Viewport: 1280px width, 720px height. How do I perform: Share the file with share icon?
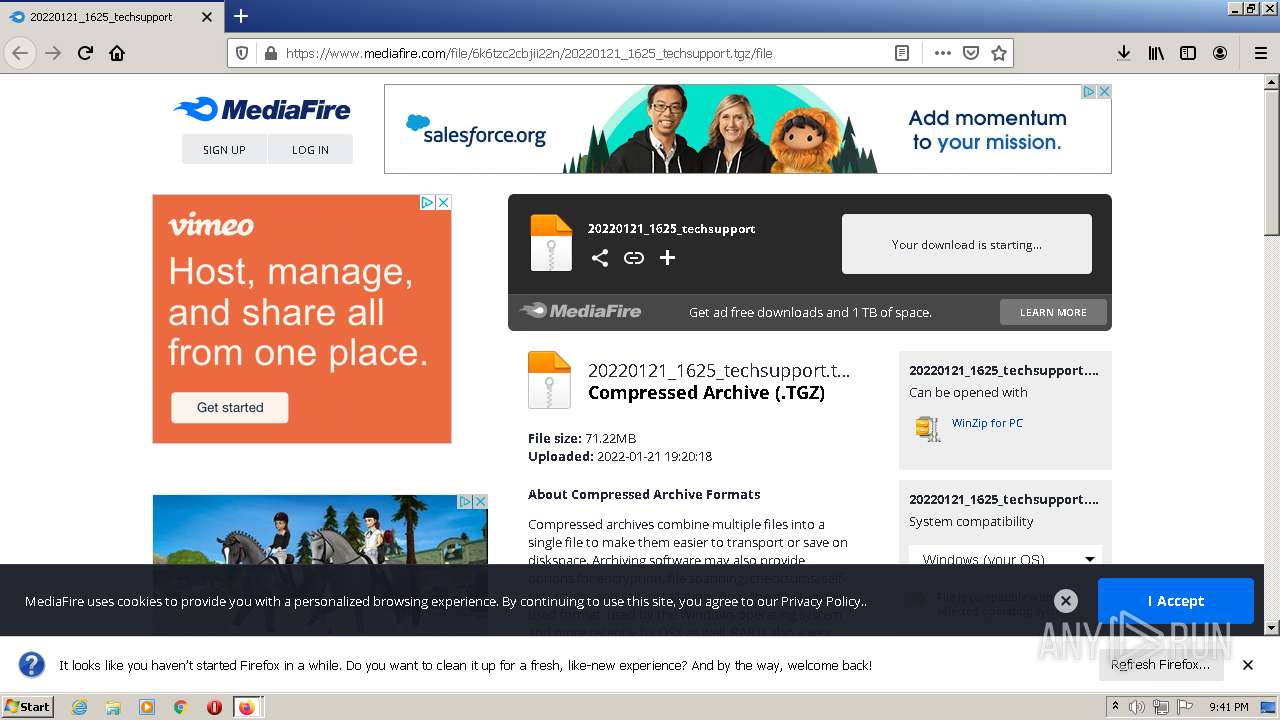600,258
